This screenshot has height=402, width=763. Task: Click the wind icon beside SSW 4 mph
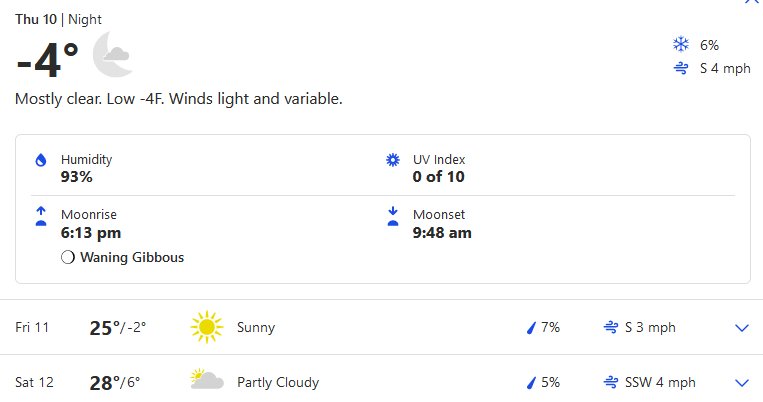pos(611,382)
